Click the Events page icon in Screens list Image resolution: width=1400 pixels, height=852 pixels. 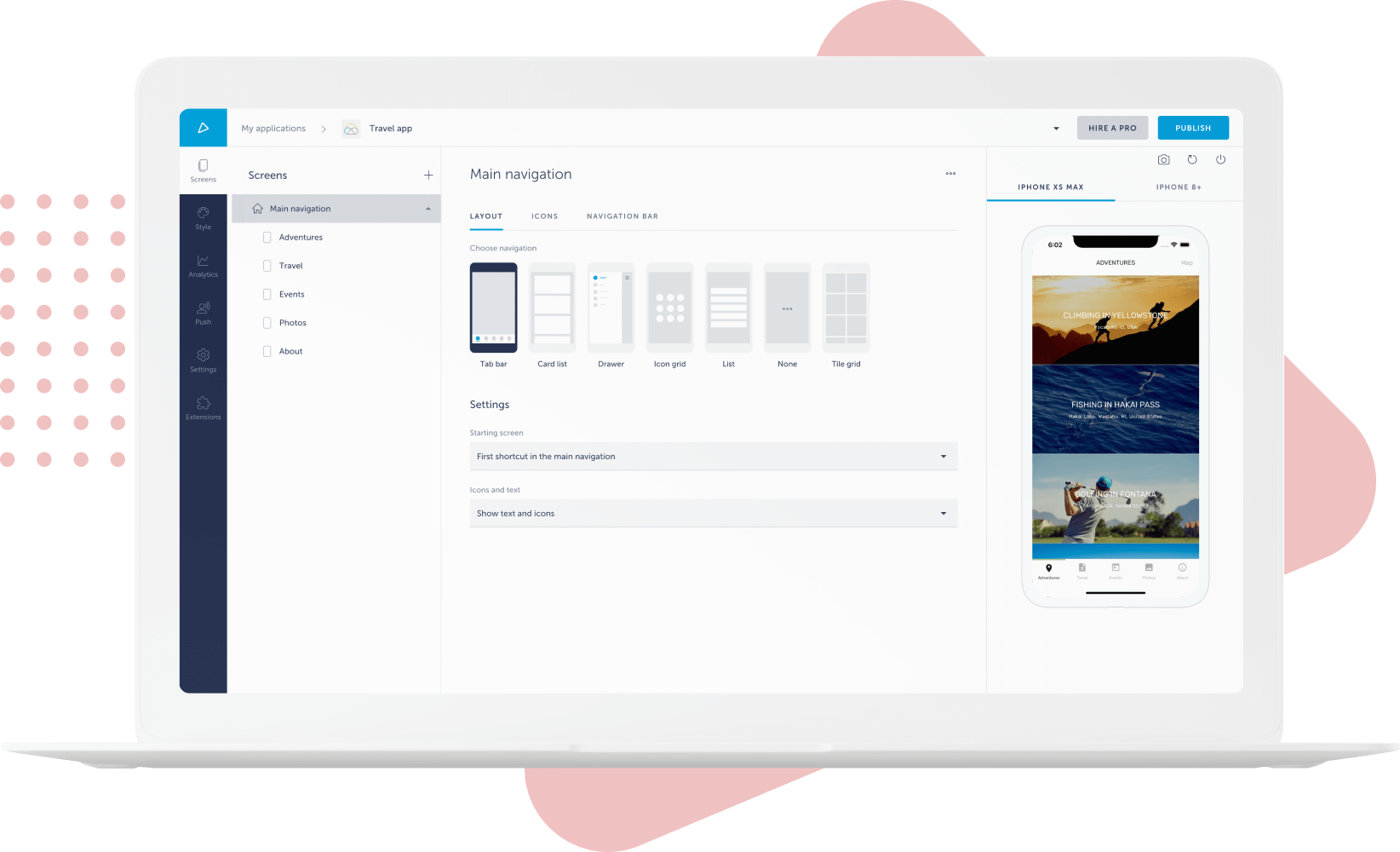267,295
